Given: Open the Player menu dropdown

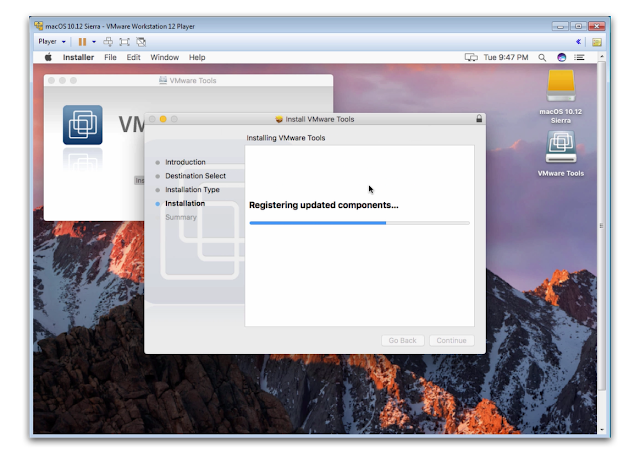Looking at the screenshot, I should [52, 42].
